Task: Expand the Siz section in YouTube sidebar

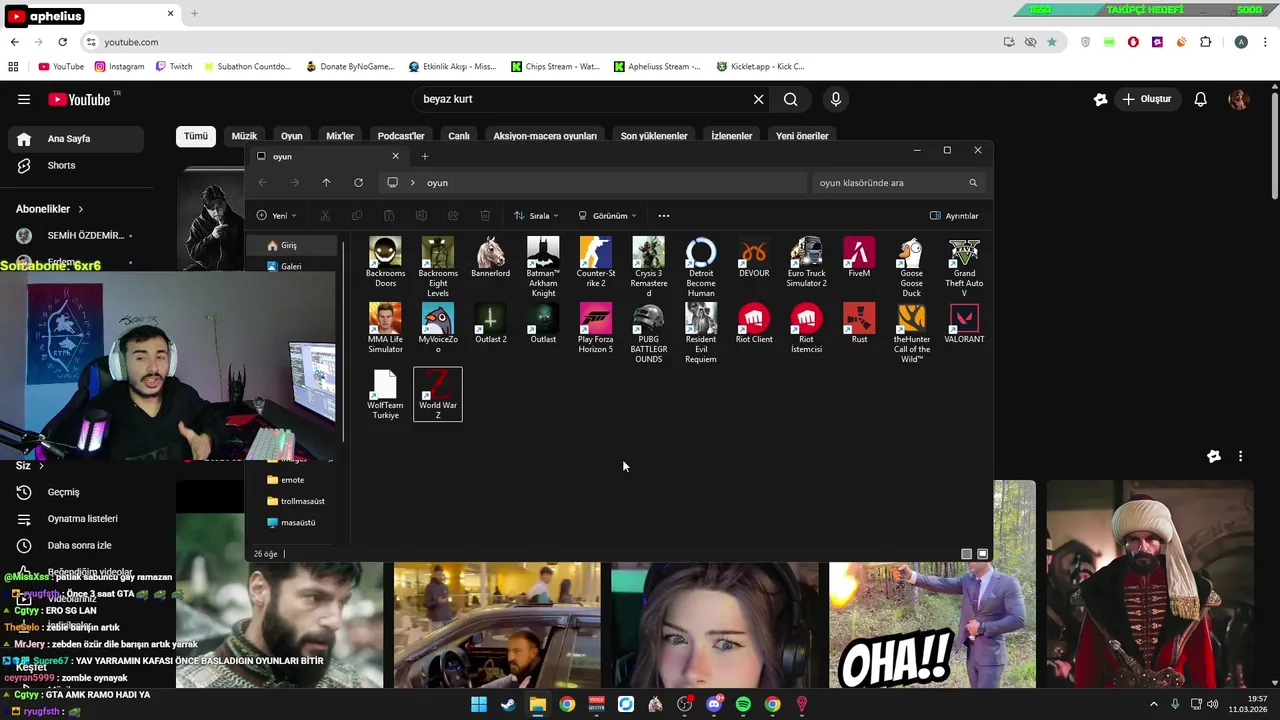Action: [x=30, y=466]
